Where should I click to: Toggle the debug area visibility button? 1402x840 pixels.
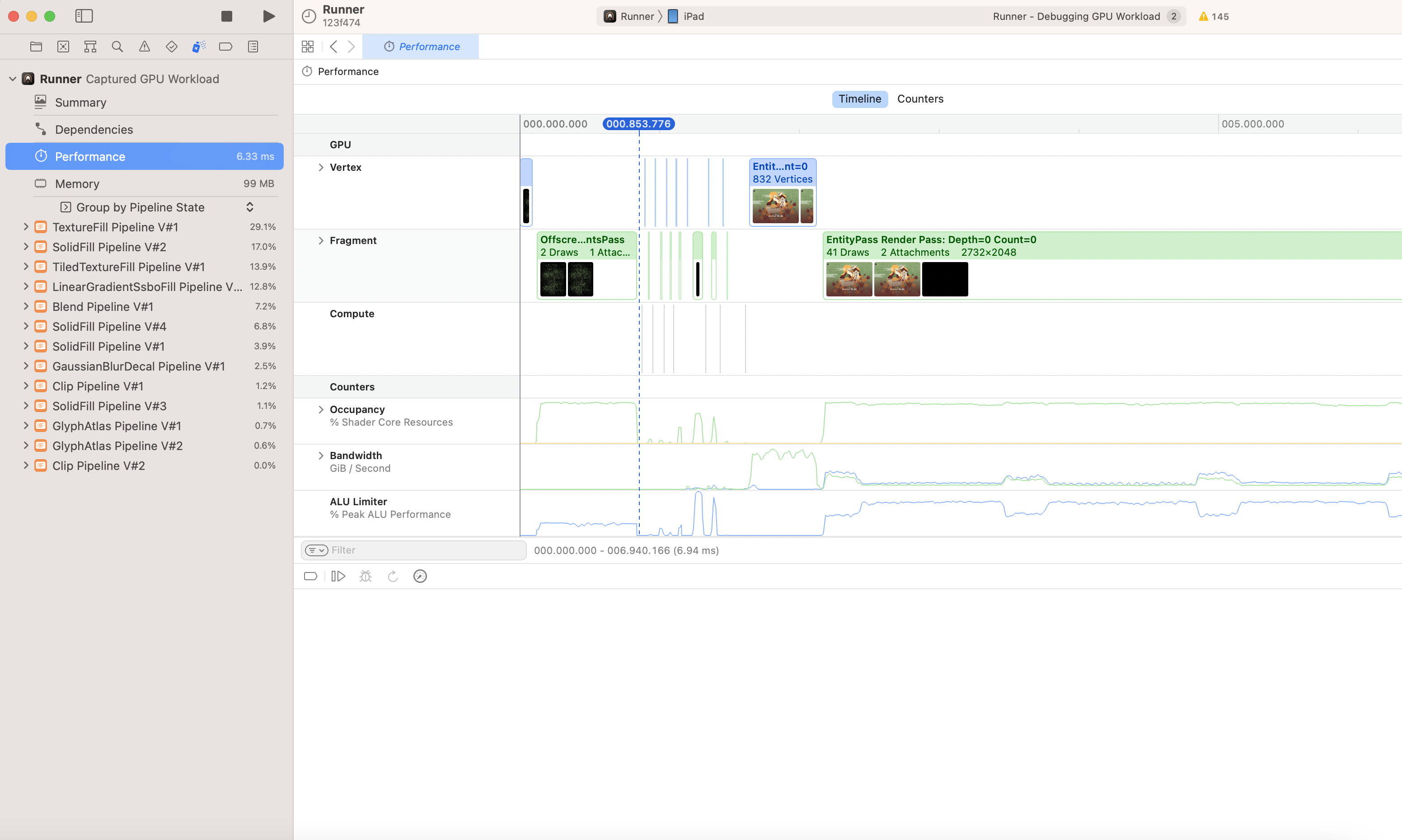click(x=310, y=576)
